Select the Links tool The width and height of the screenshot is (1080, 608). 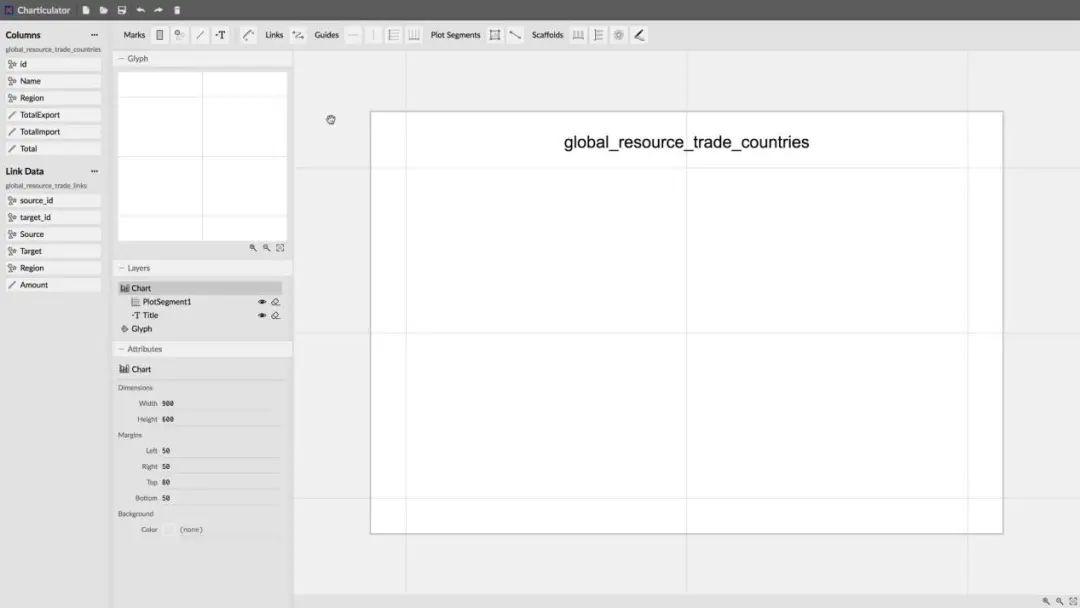[298, 35]
